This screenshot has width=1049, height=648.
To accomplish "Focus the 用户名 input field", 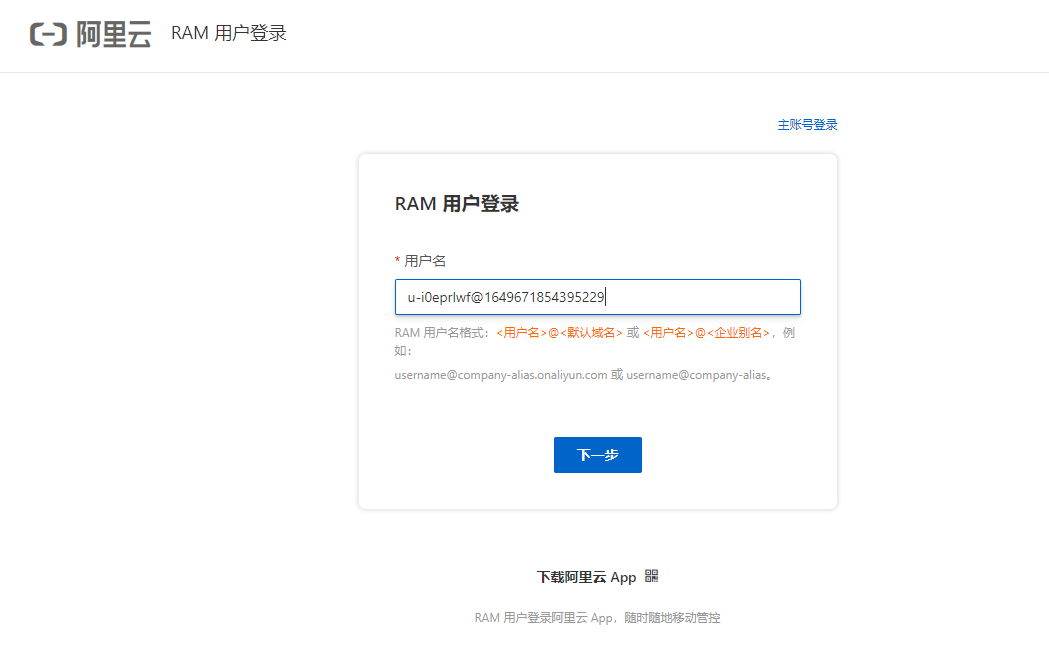I will [597, 297].
